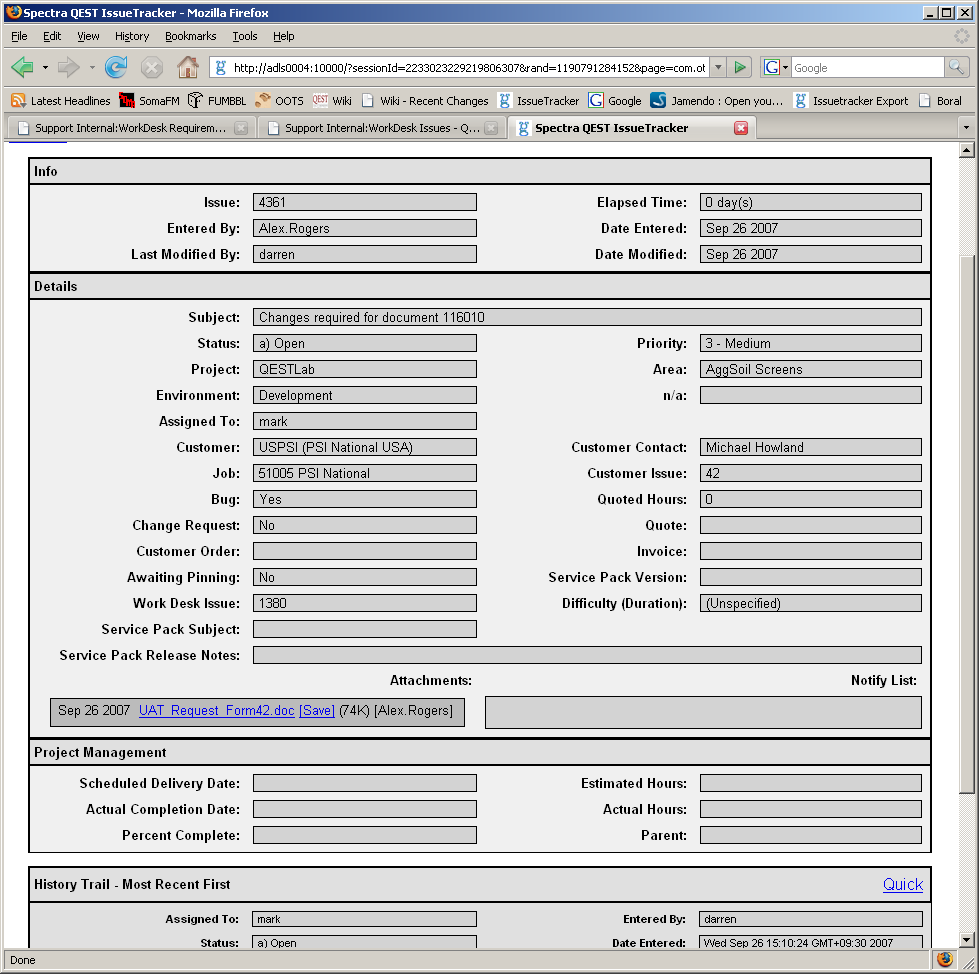The image size is (979, 974).
Task: Click inside the Subject field
Action: pyautogui.click(x=587, y=318)
